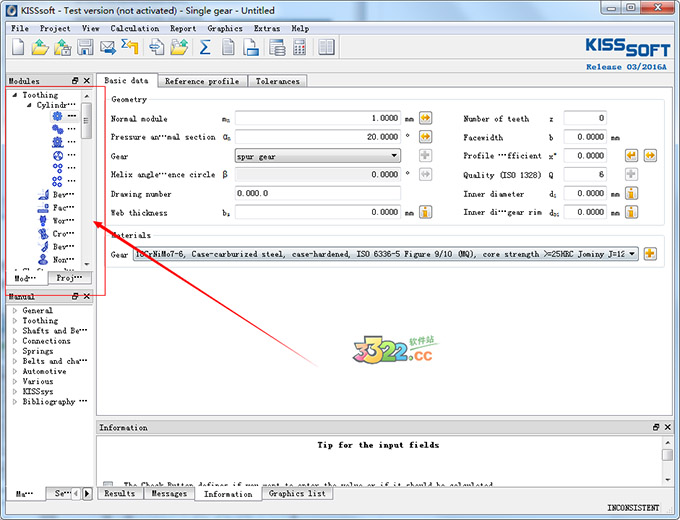The image size is (680, 520).
Task: Open the Cro… helical gears module
Action: pyautogui.click(x=56, y=234)
